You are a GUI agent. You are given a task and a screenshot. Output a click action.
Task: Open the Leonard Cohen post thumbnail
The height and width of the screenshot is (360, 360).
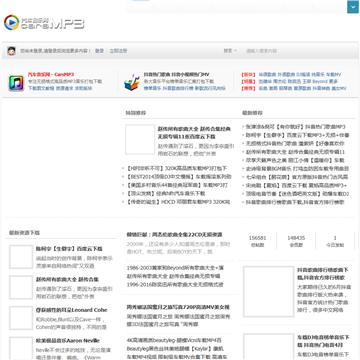pos(21,318)
